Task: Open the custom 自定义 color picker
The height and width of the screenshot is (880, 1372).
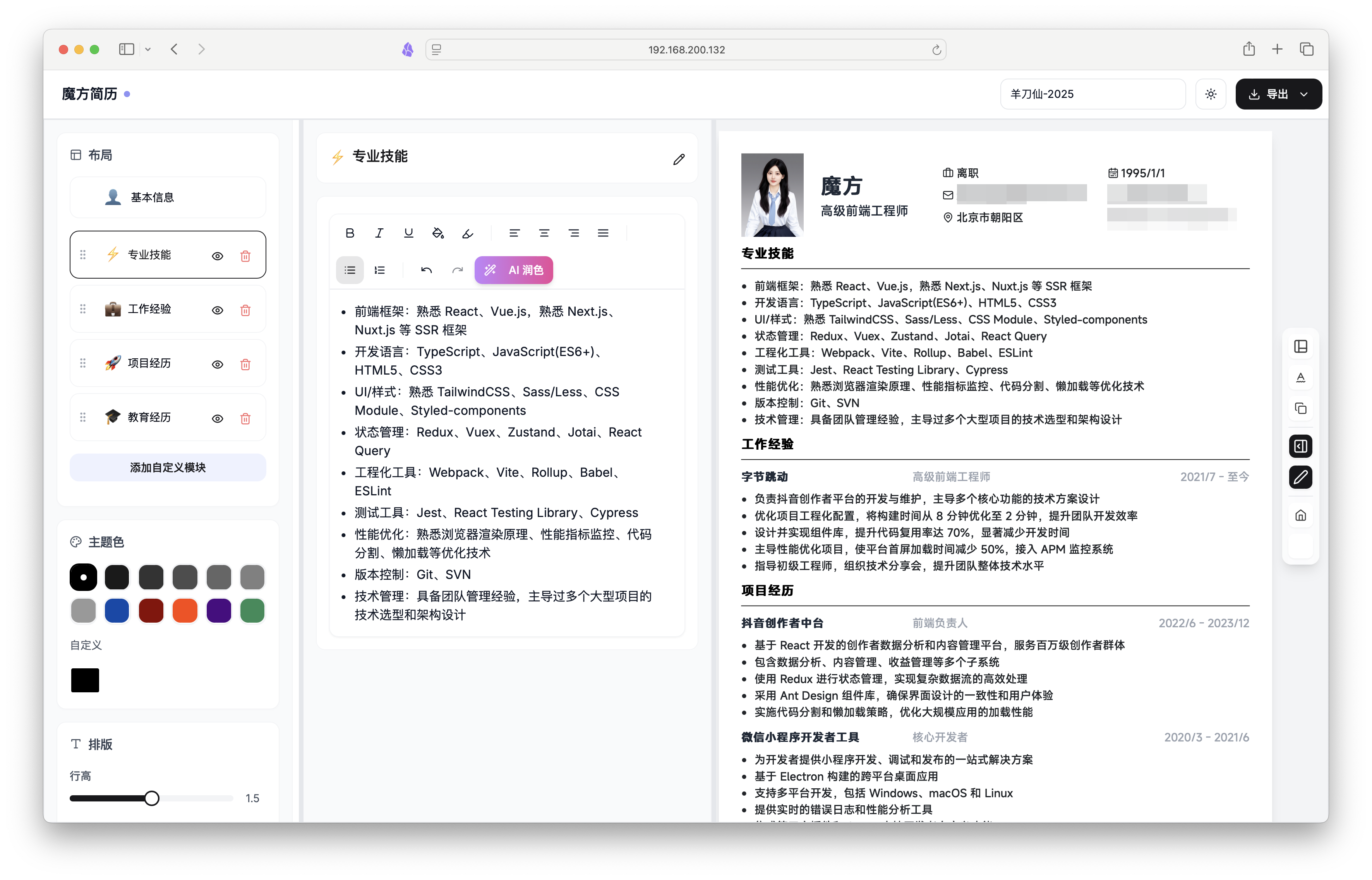Action: [x=85, y=680]
